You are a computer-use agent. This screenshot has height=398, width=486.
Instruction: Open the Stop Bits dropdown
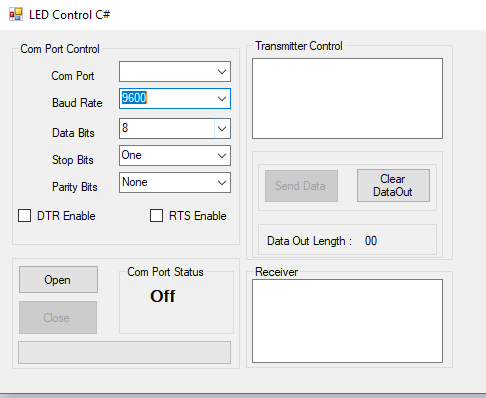(x=222, y=156)
